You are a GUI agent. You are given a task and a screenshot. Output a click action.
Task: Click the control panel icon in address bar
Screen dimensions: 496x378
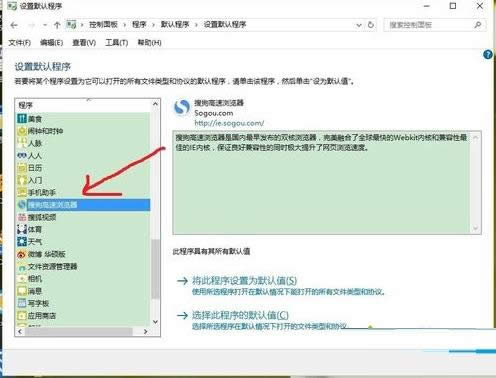coord(71,25)
